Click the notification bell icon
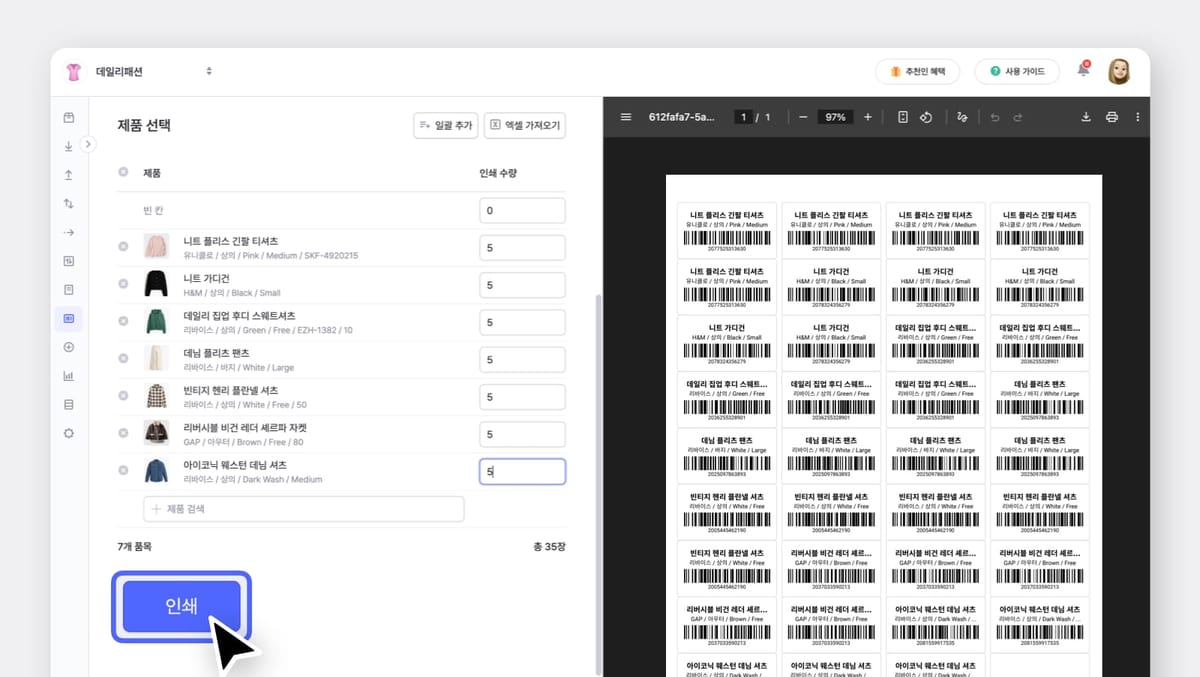Viewport: 1200px width, 677px height. click(1083, 70)
